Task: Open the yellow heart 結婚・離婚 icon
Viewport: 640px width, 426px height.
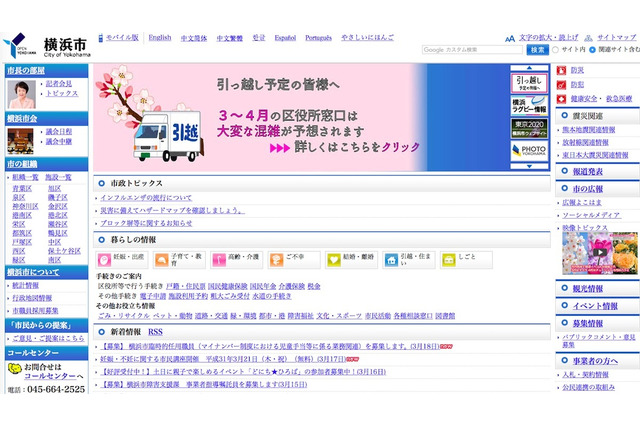Action: [x=333, y=260]
